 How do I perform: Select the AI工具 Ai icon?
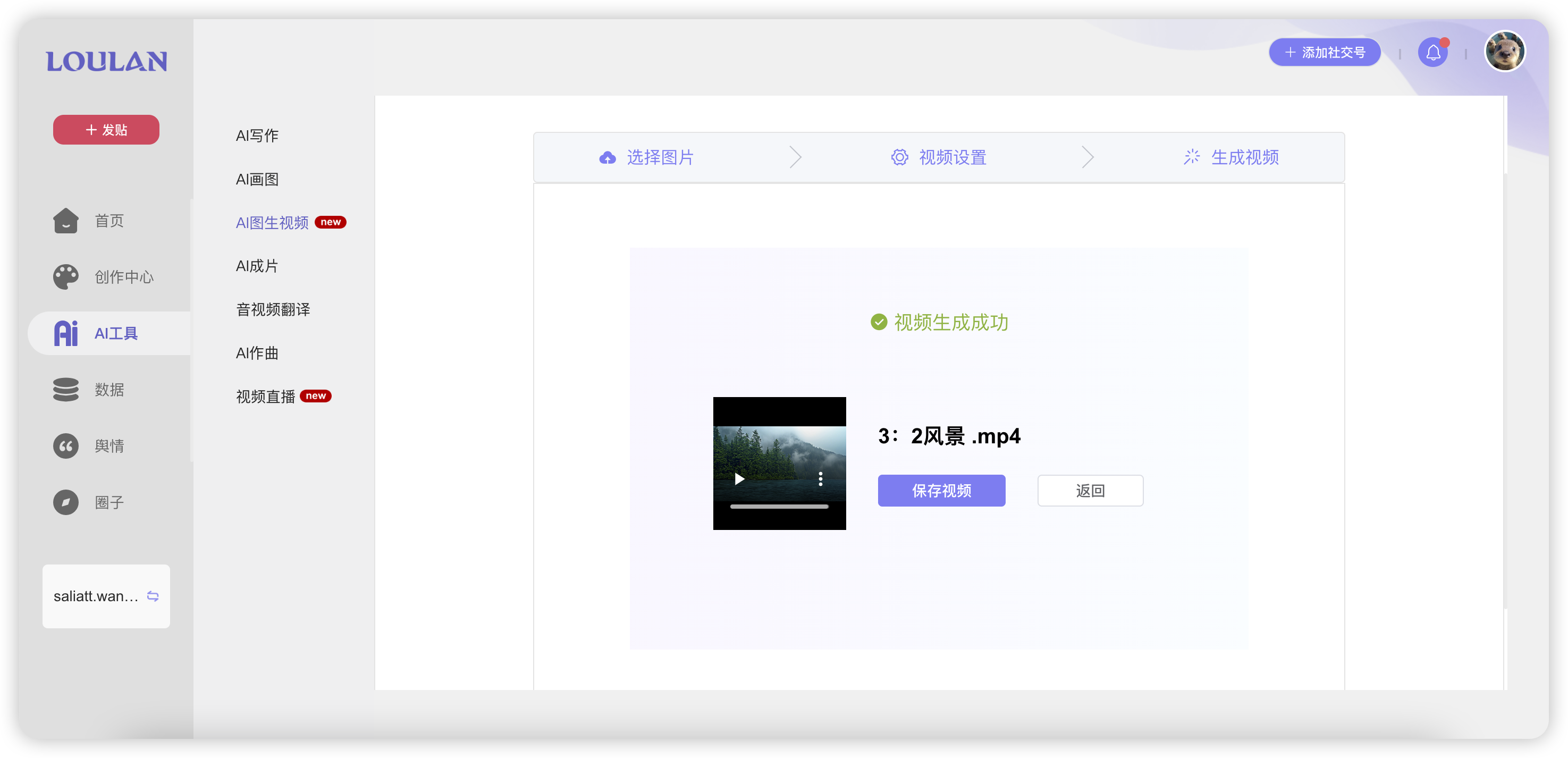[x=66, y=334]
